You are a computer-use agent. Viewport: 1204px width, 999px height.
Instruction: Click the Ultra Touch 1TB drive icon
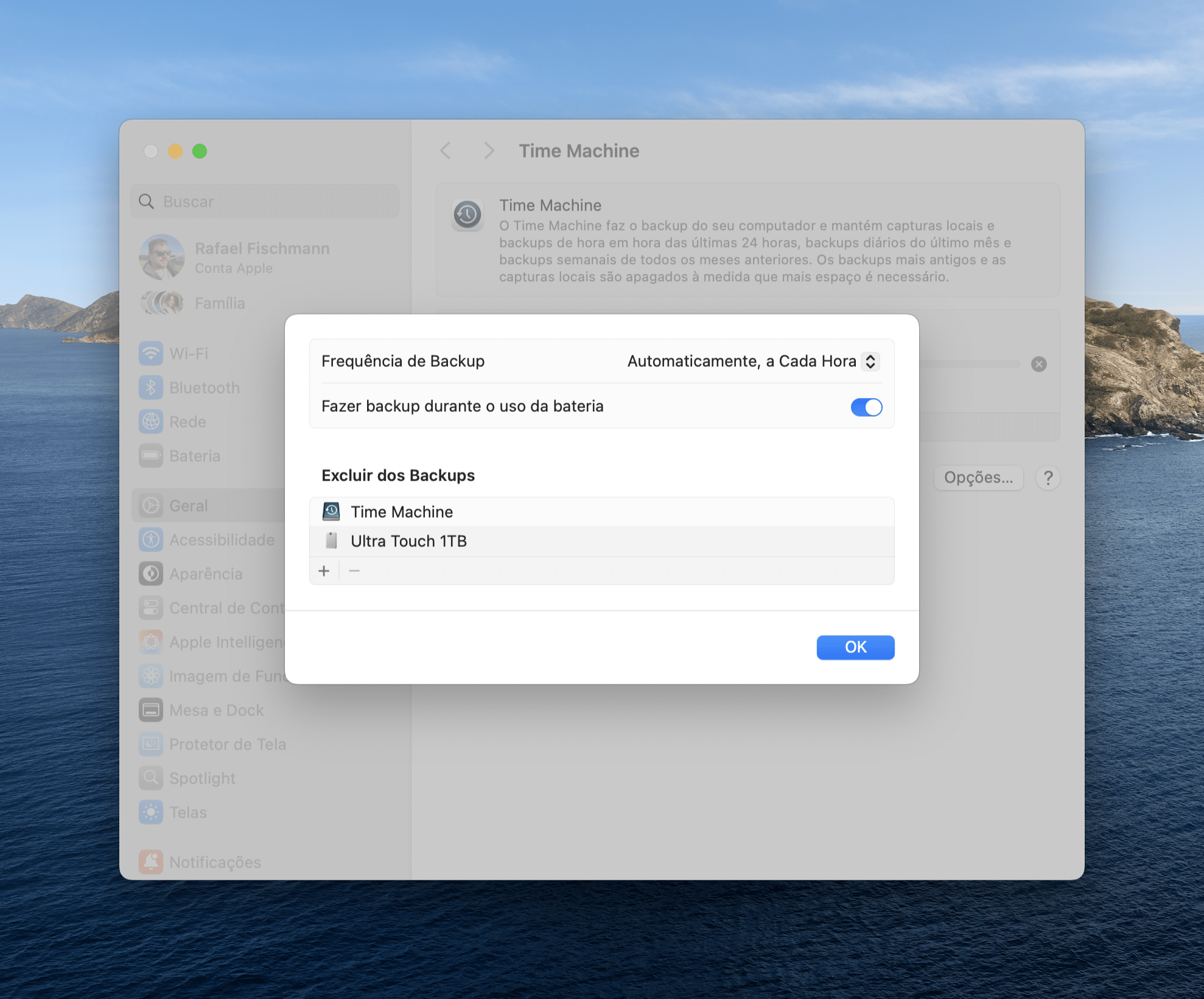coord(331,540)
